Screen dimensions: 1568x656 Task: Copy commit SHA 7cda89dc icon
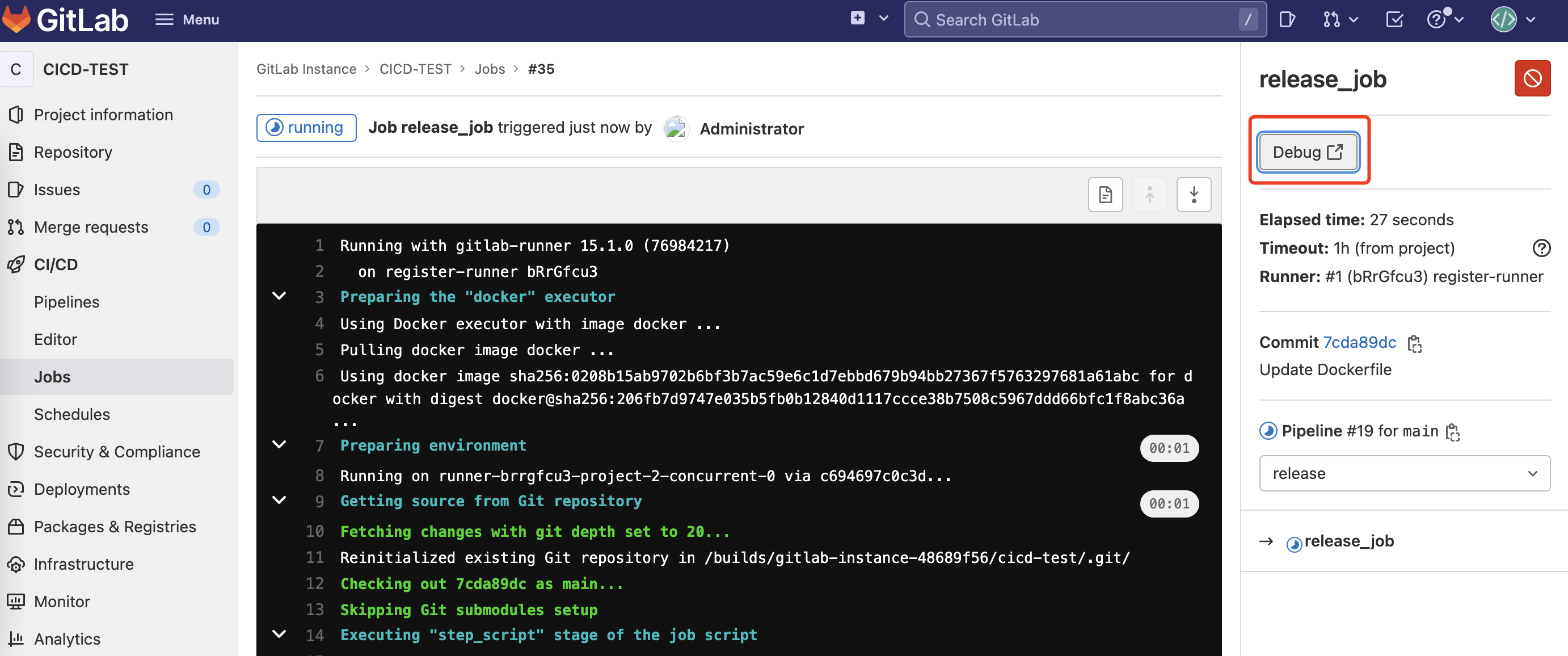coord(1414,343)
